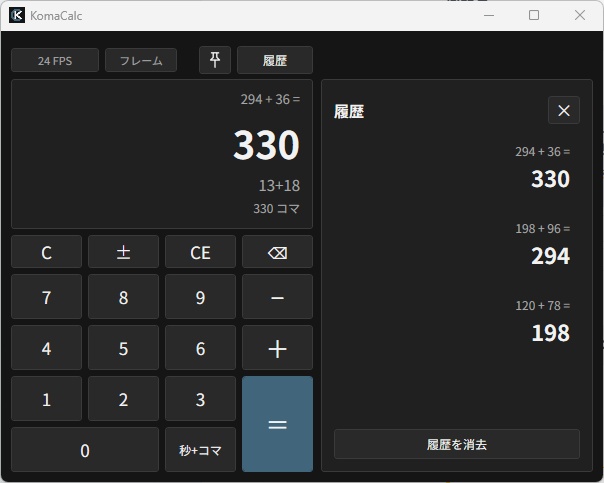Click the minus operator key

click(x=277, y=297)
